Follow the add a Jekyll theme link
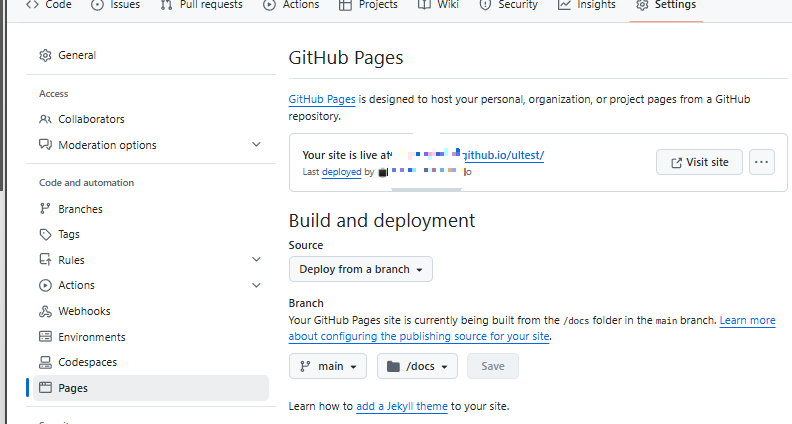The image size is (792, 424). point(402,406)
